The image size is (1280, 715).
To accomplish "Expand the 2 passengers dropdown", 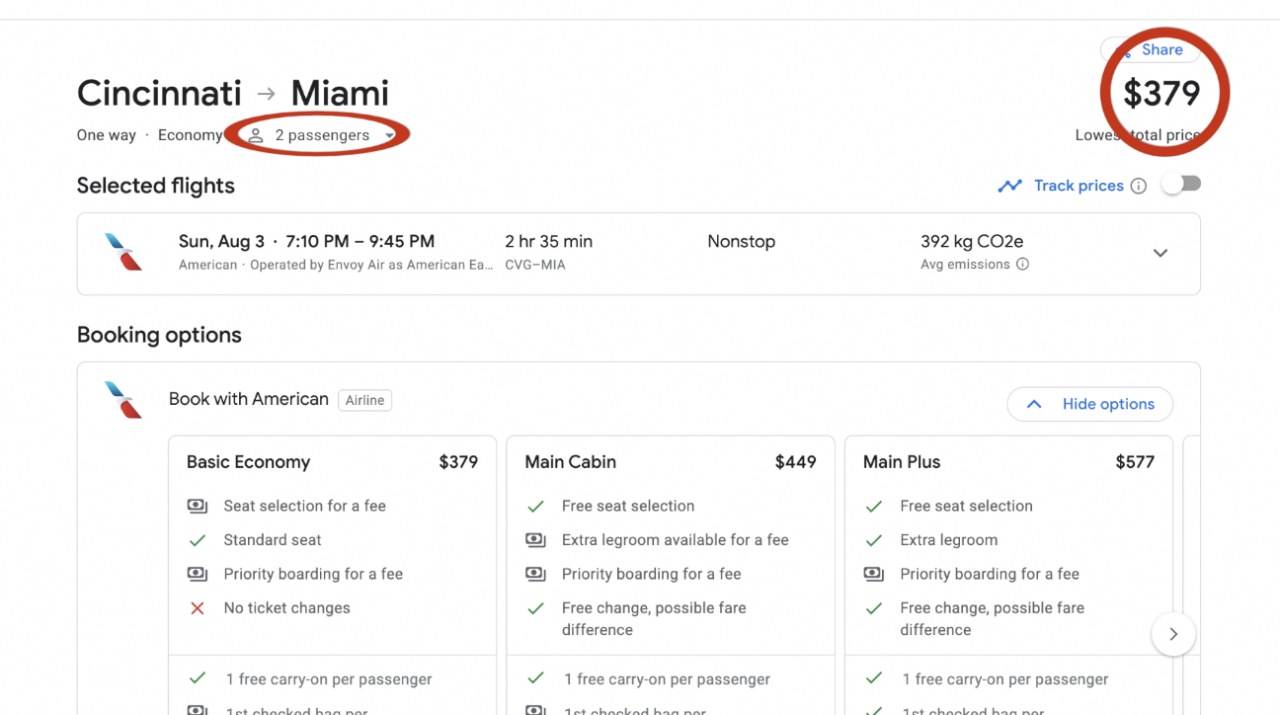I will click(390, 134).
